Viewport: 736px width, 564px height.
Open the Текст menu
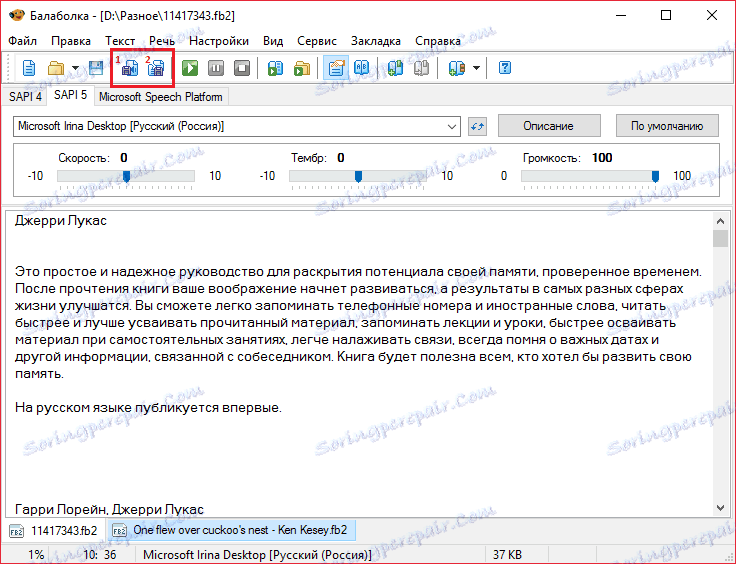point(120,41)
